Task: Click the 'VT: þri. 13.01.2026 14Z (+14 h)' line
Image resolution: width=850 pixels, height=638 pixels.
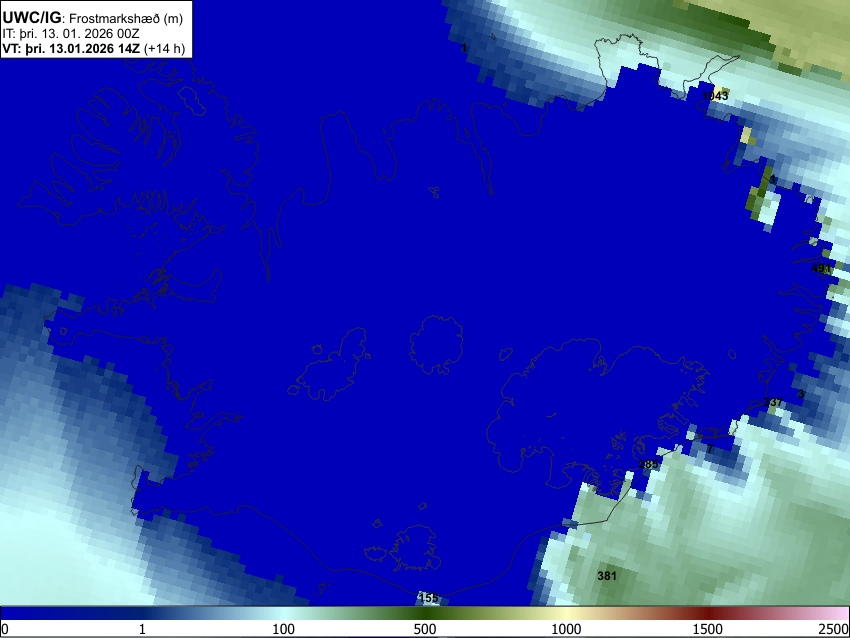Action: (x=94, y=48)
